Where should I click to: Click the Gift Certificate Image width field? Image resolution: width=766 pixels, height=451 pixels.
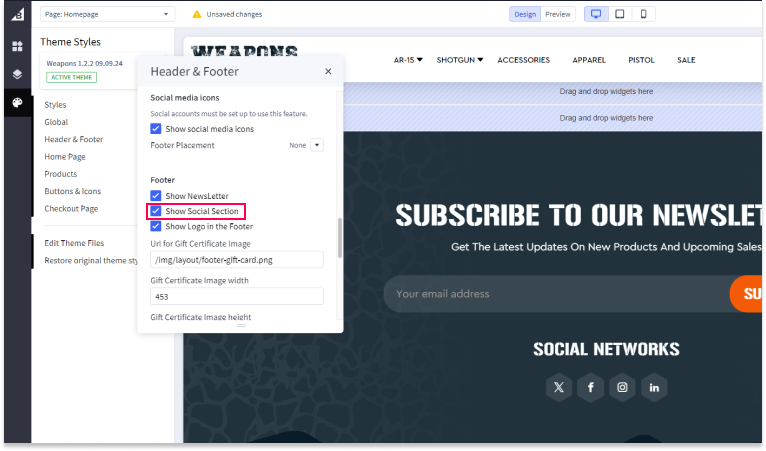237,296
